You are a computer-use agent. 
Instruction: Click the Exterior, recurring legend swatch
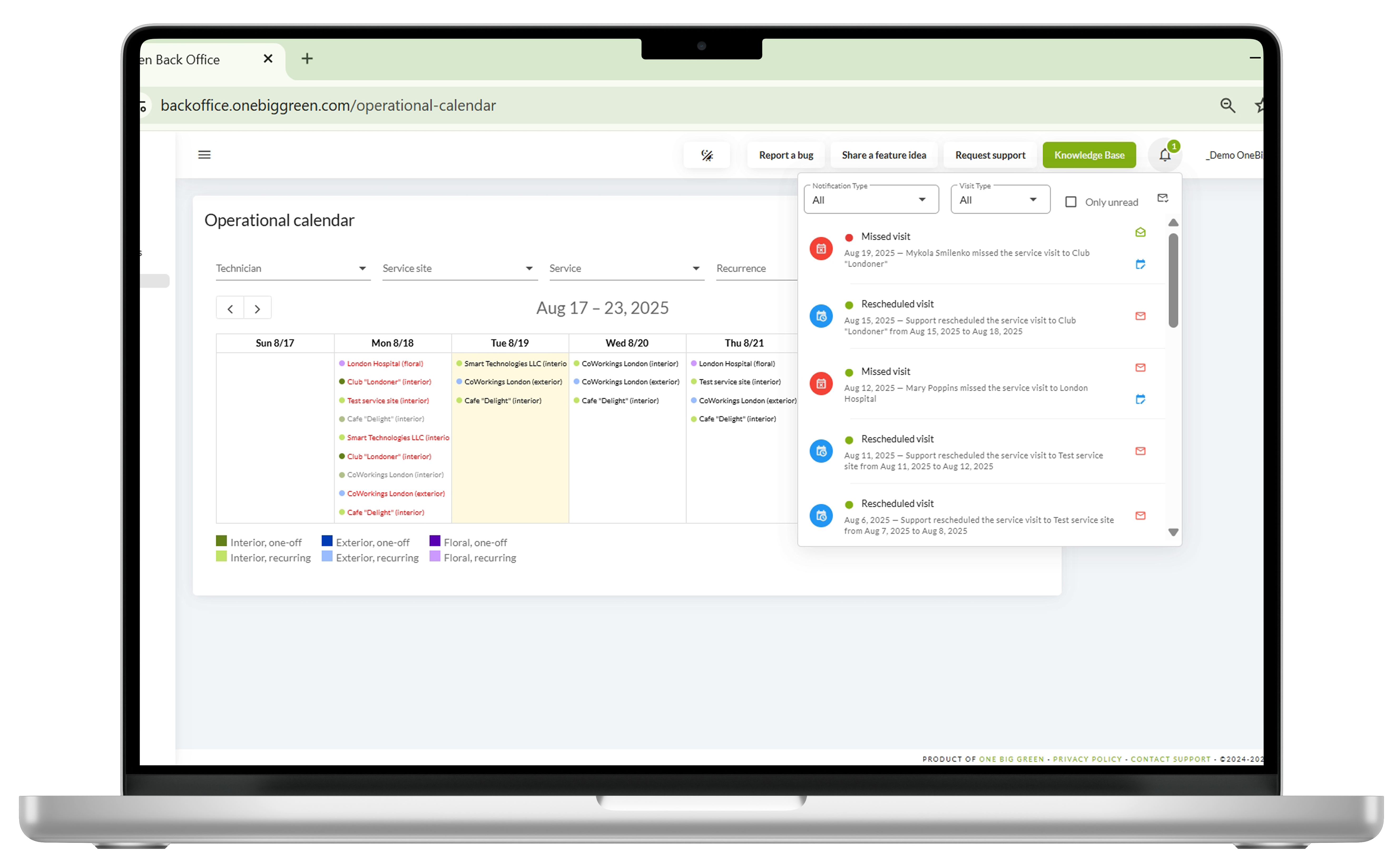[327, 556]
